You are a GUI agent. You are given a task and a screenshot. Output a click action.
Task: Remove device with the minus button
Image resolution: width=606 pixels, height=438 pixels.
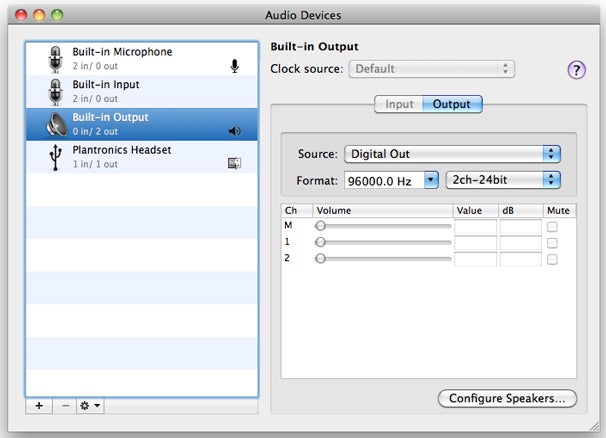coord(65,406)
